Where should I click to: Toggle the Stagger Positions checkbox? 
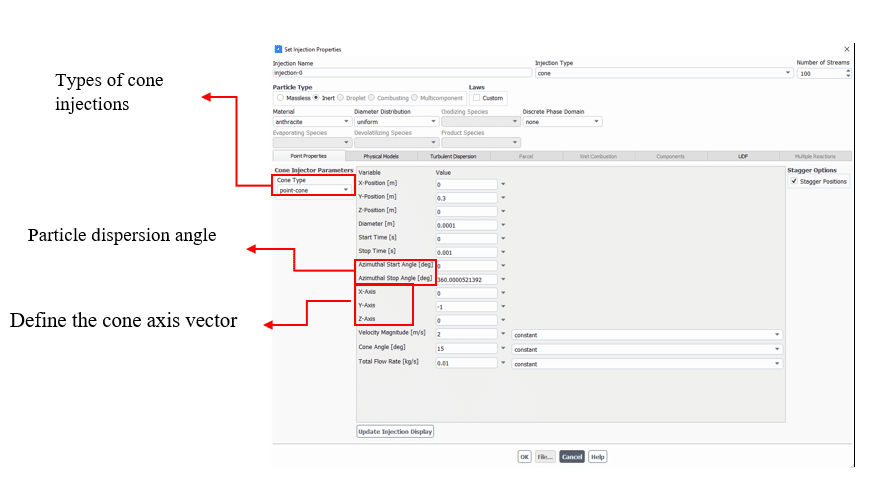coord(794,181)
